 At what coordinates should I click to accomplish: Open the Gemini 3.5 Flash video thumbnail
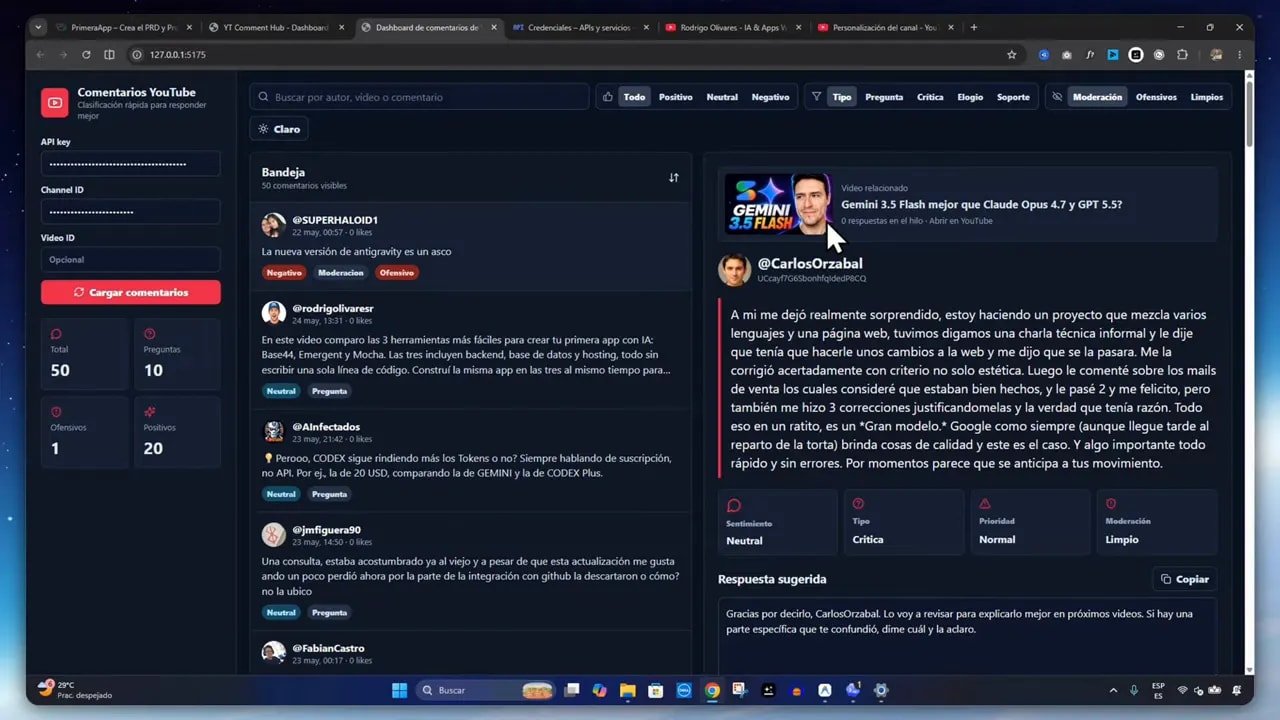click(x=779, y=204)
